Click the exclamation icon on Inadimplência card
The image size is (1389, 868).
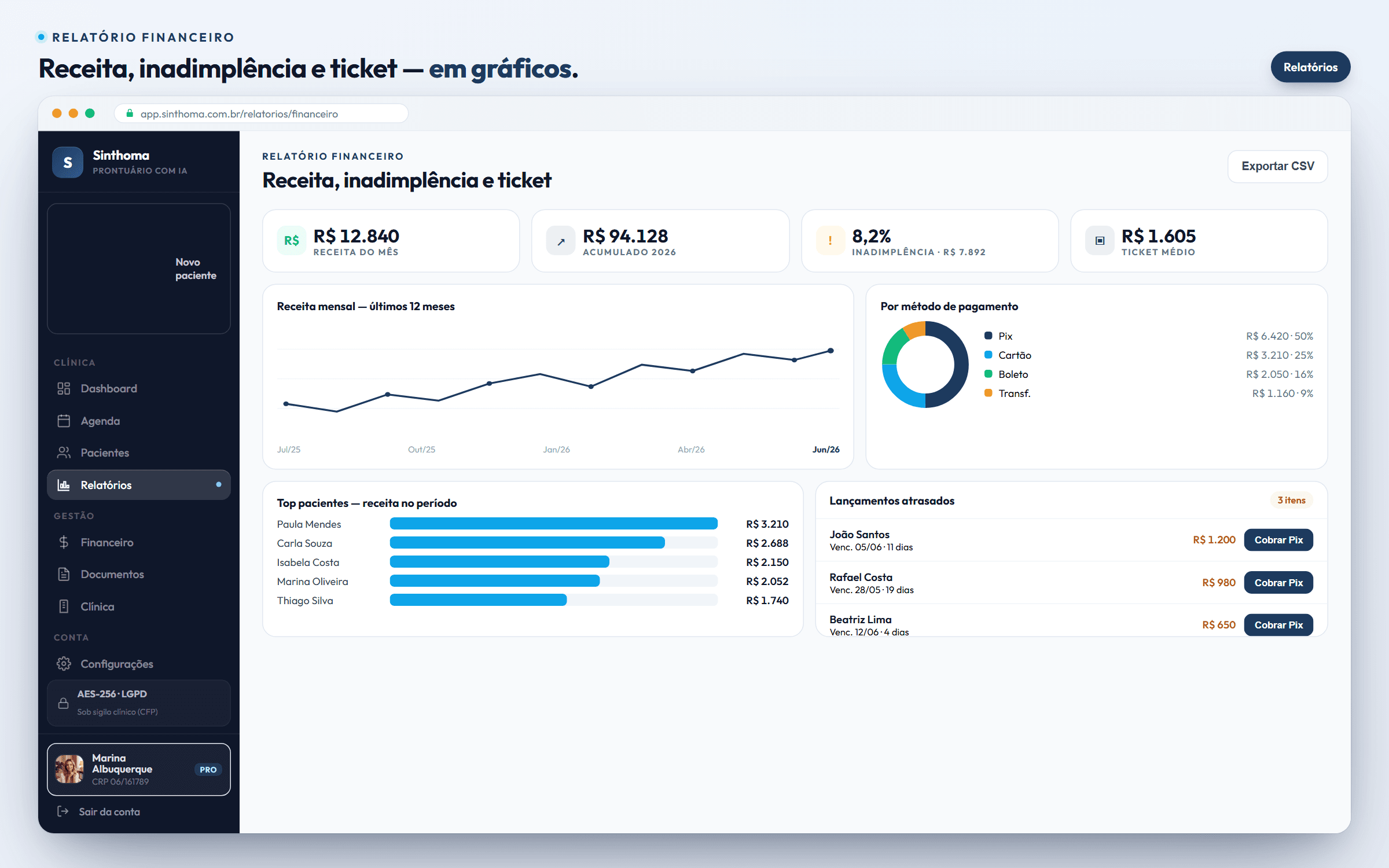click(830, 241)
